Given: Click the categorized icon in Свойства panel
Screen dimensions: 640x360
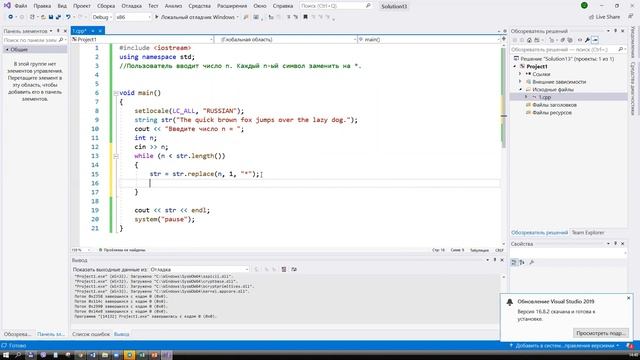Looking at the screenshot, I should click(514, 262).
